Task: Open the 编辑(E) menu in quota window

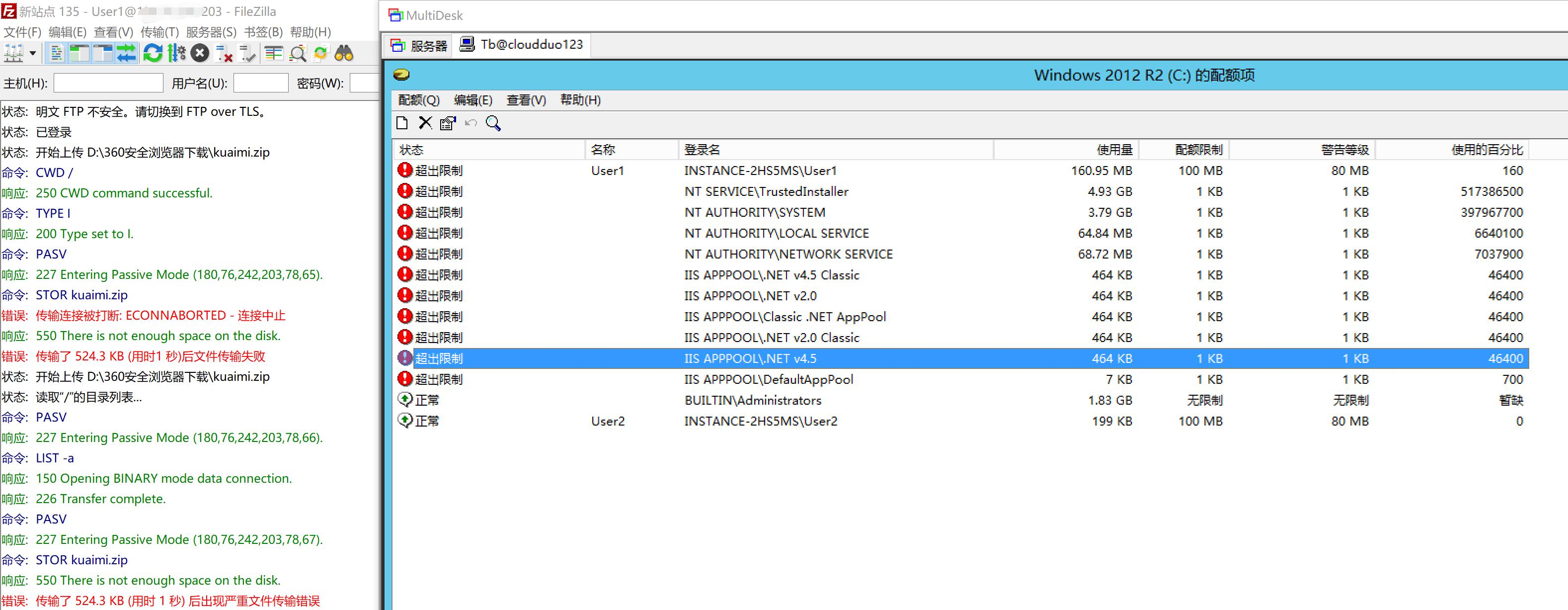Action: pos(473,100)
